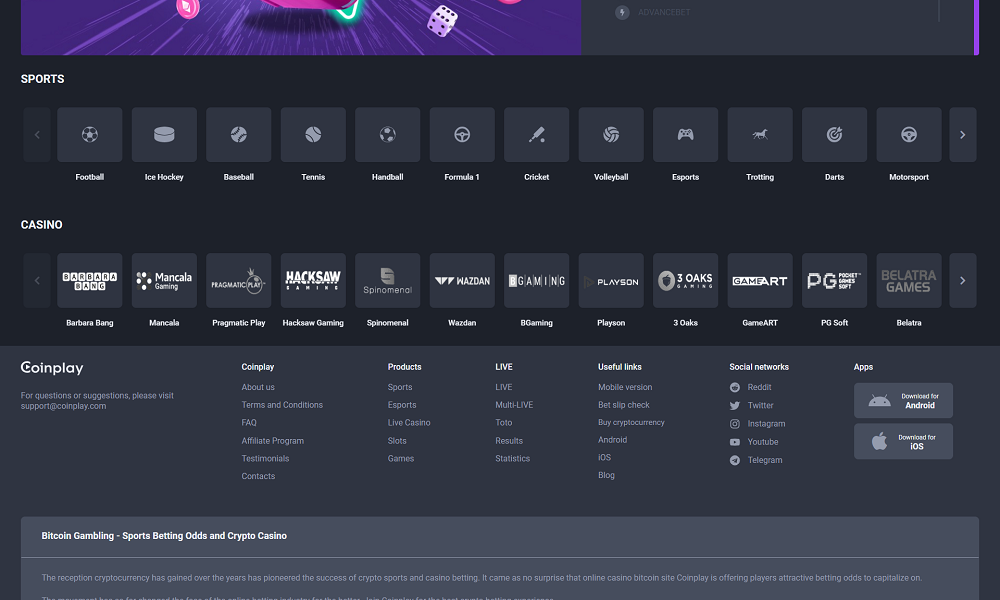Open the Tennis ball icon
The image size is (1000, 600).
pos(313,135)
